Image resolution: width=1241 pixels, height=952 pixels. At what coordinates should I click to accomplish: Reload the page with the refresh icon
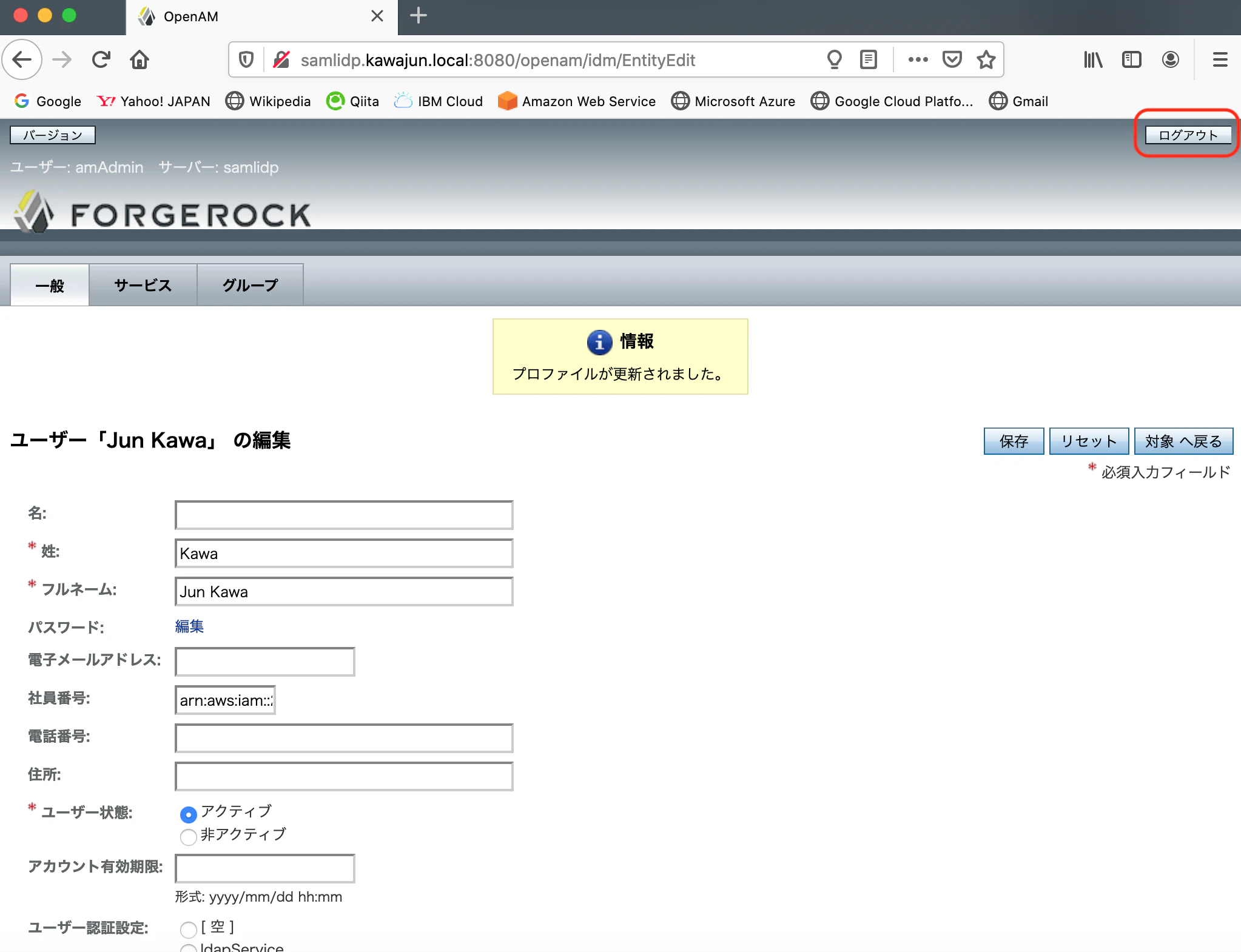tap(101, 59)
